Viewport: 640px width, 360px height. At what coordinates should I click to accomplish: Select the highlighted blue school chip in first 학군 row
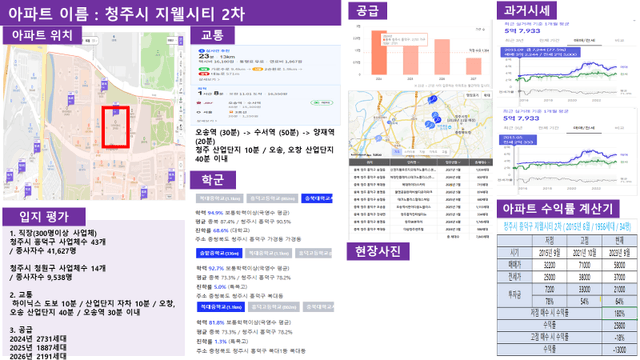317,198
